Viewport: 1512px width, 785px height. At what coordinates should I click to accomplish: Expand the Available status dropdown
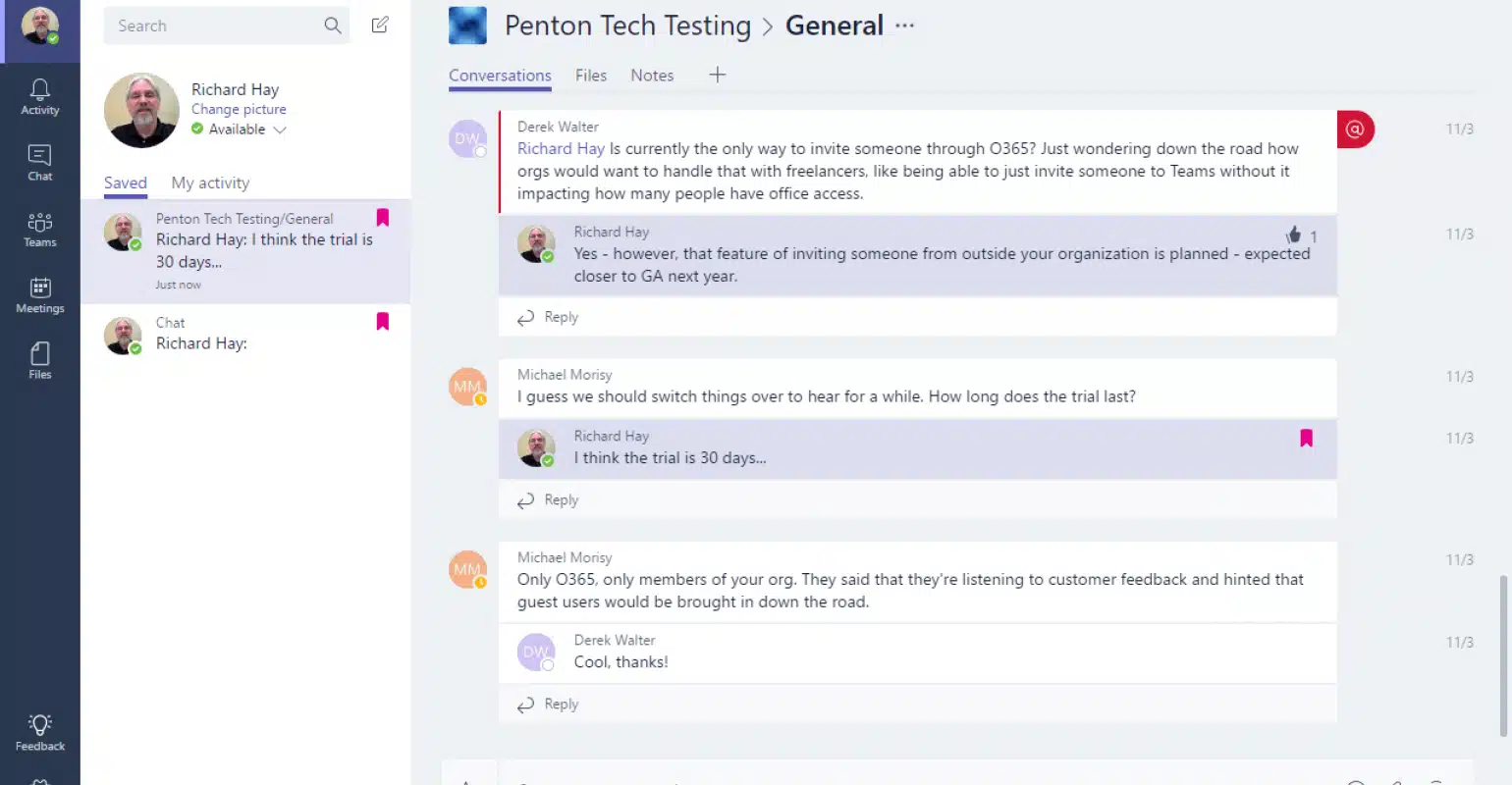click(x=280, y=130)
